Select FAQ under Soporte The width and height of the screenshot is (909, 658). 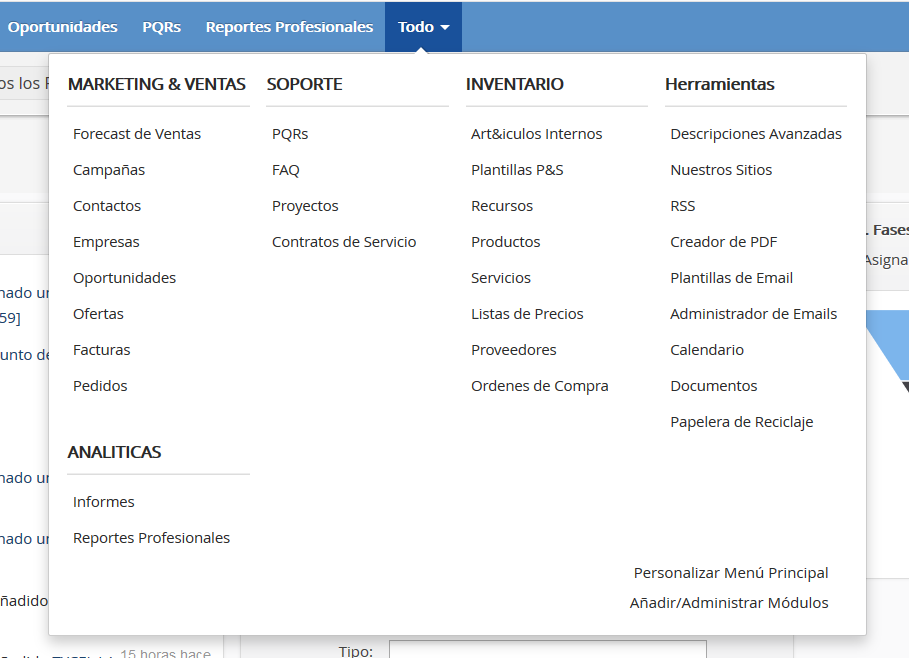pos(285,170)
